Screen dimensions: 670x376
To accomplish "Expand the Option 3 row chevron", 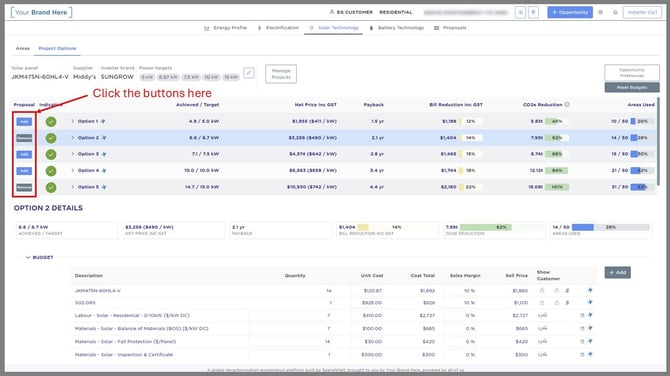I will tap(73, 154).
